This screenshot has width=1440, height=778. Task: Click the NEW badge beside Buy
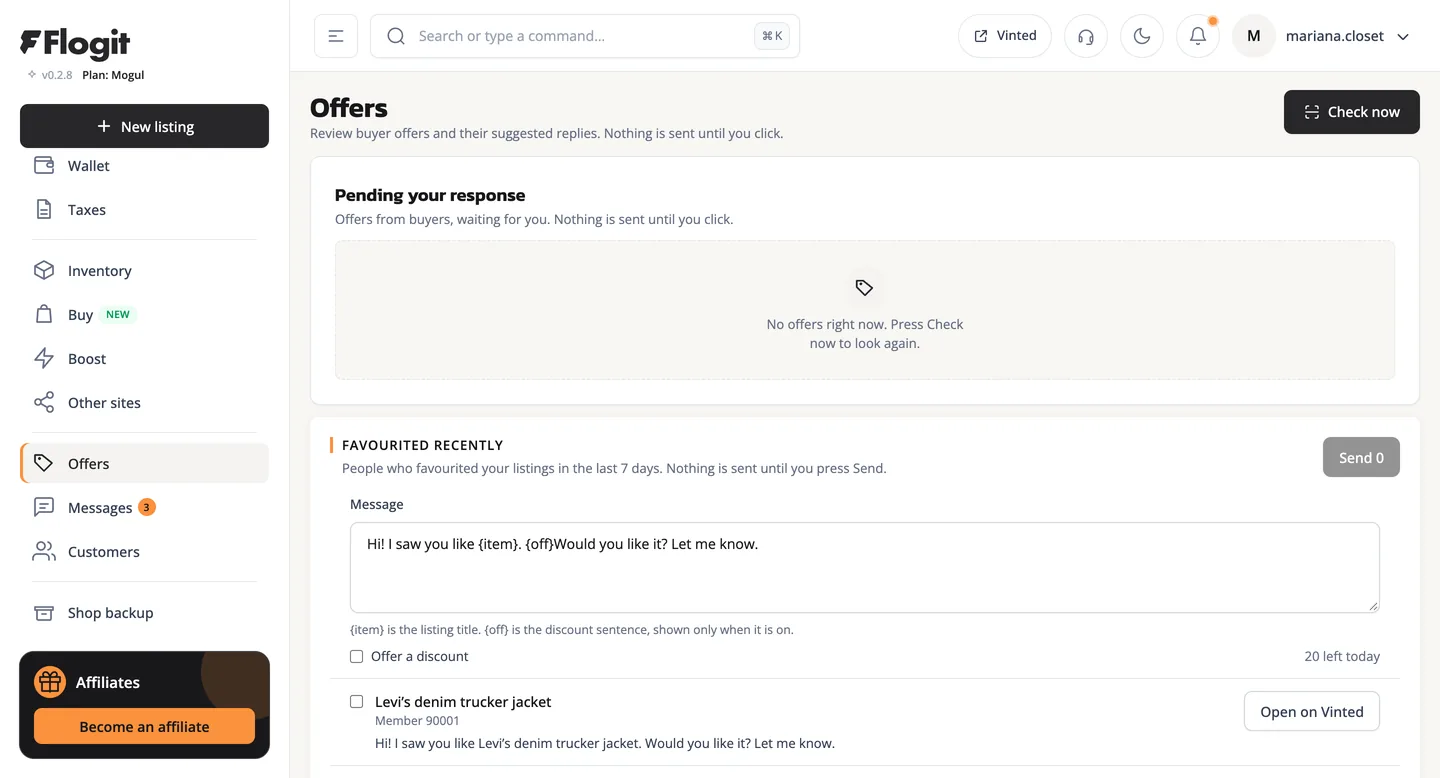coord(118,314)
